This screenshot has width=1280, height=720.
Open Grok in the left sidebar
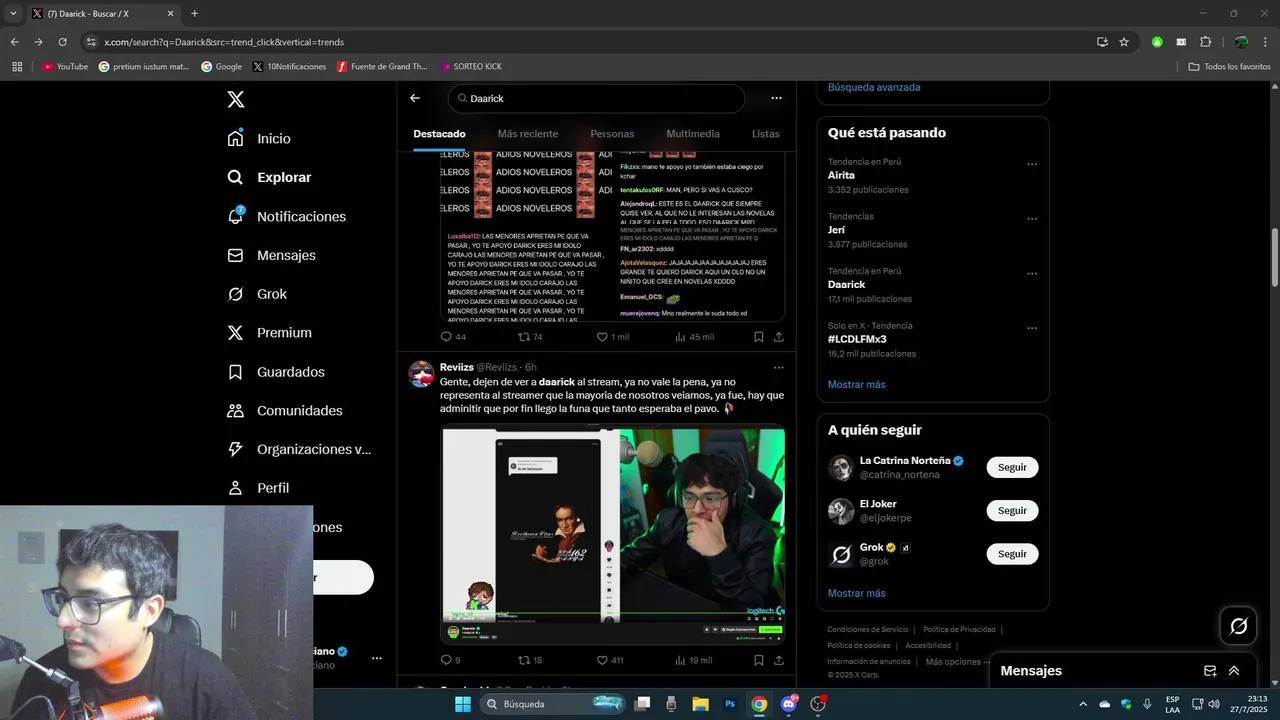click(x=257, y=294)
